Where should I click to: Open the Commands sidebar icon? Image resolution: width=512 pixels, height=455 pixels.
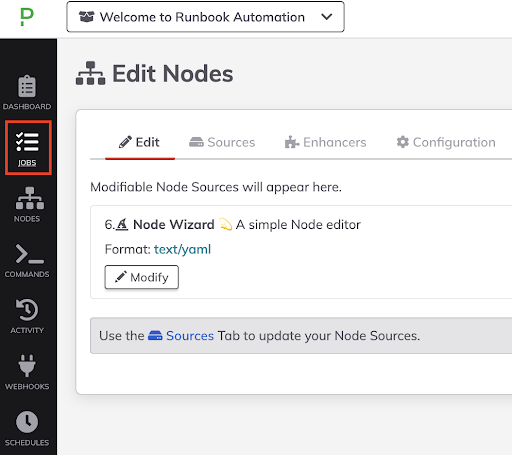coord(29,254)
